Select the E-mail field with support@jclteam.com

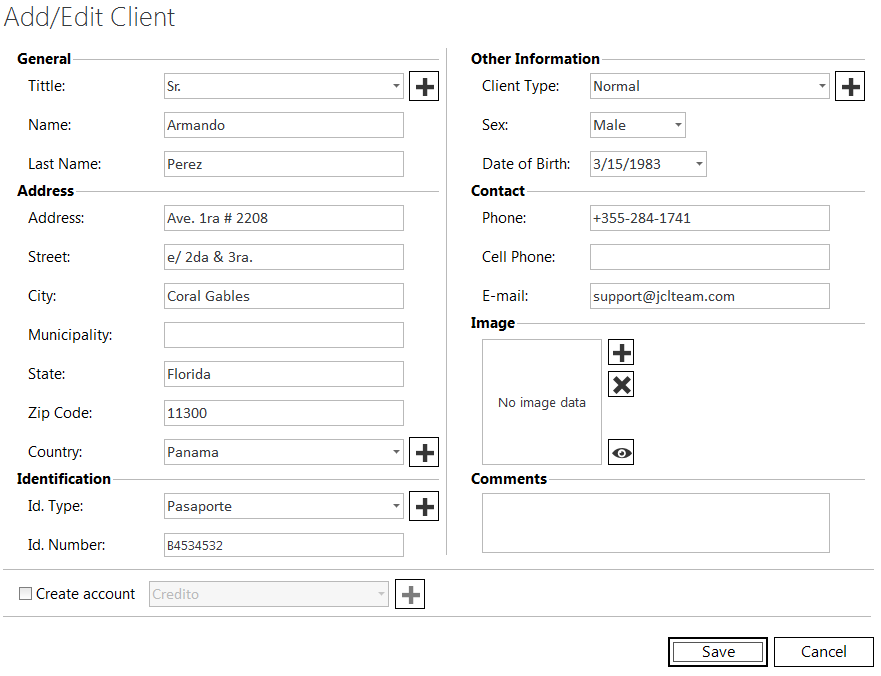click(x=709, y=296)
